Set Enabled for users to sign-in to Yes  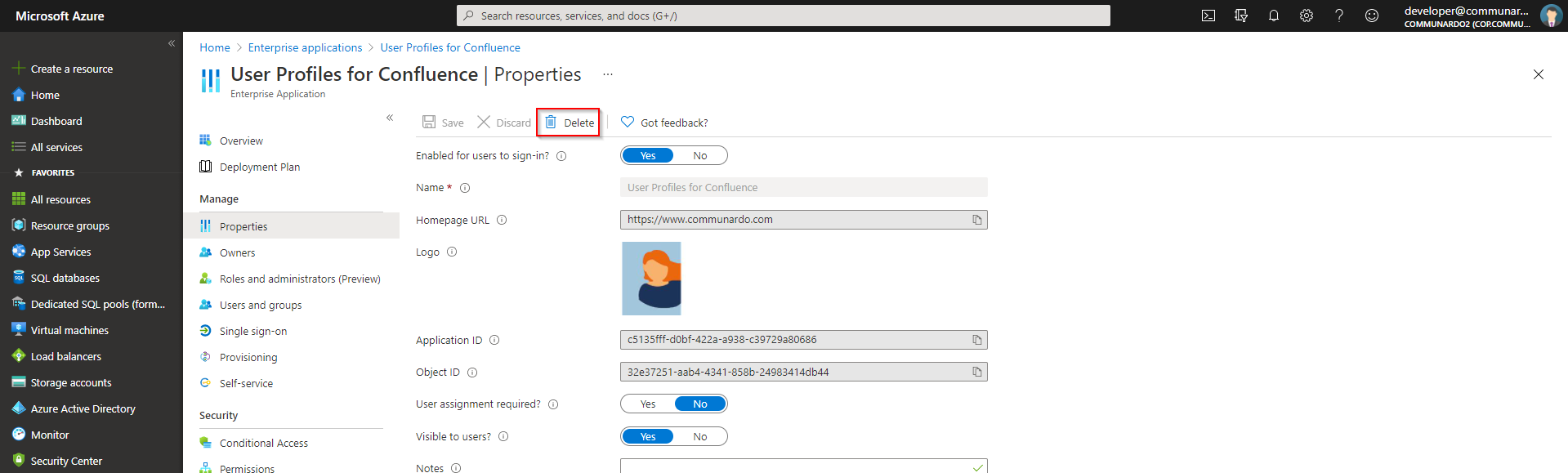point(648,155)
